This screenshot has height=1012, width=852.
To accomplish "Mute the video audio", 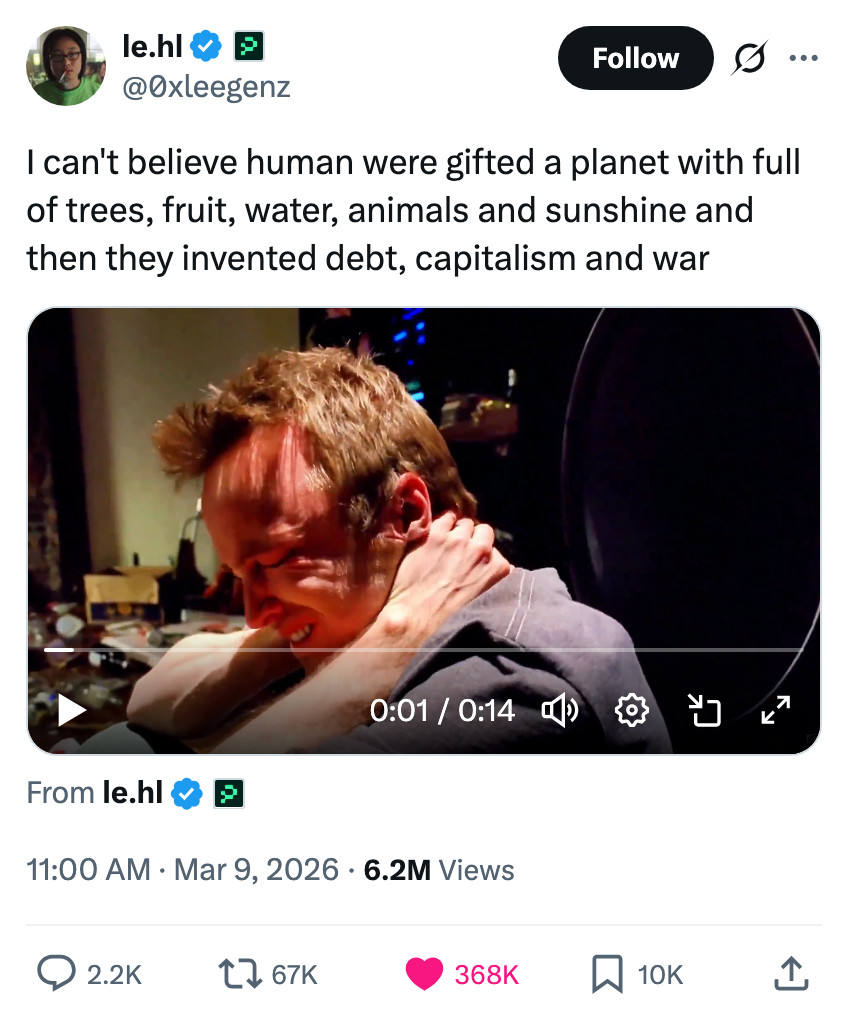I will click(x=561, y=710).
